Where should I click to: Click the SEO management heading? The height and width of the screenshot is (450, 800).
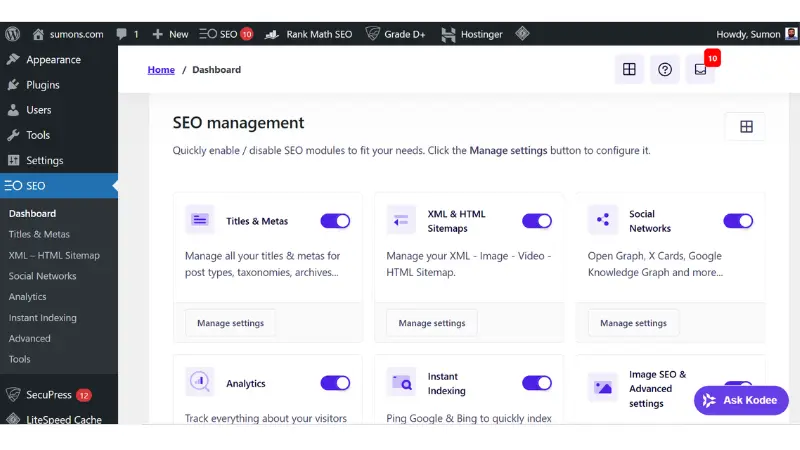click(x=238, y=123)
